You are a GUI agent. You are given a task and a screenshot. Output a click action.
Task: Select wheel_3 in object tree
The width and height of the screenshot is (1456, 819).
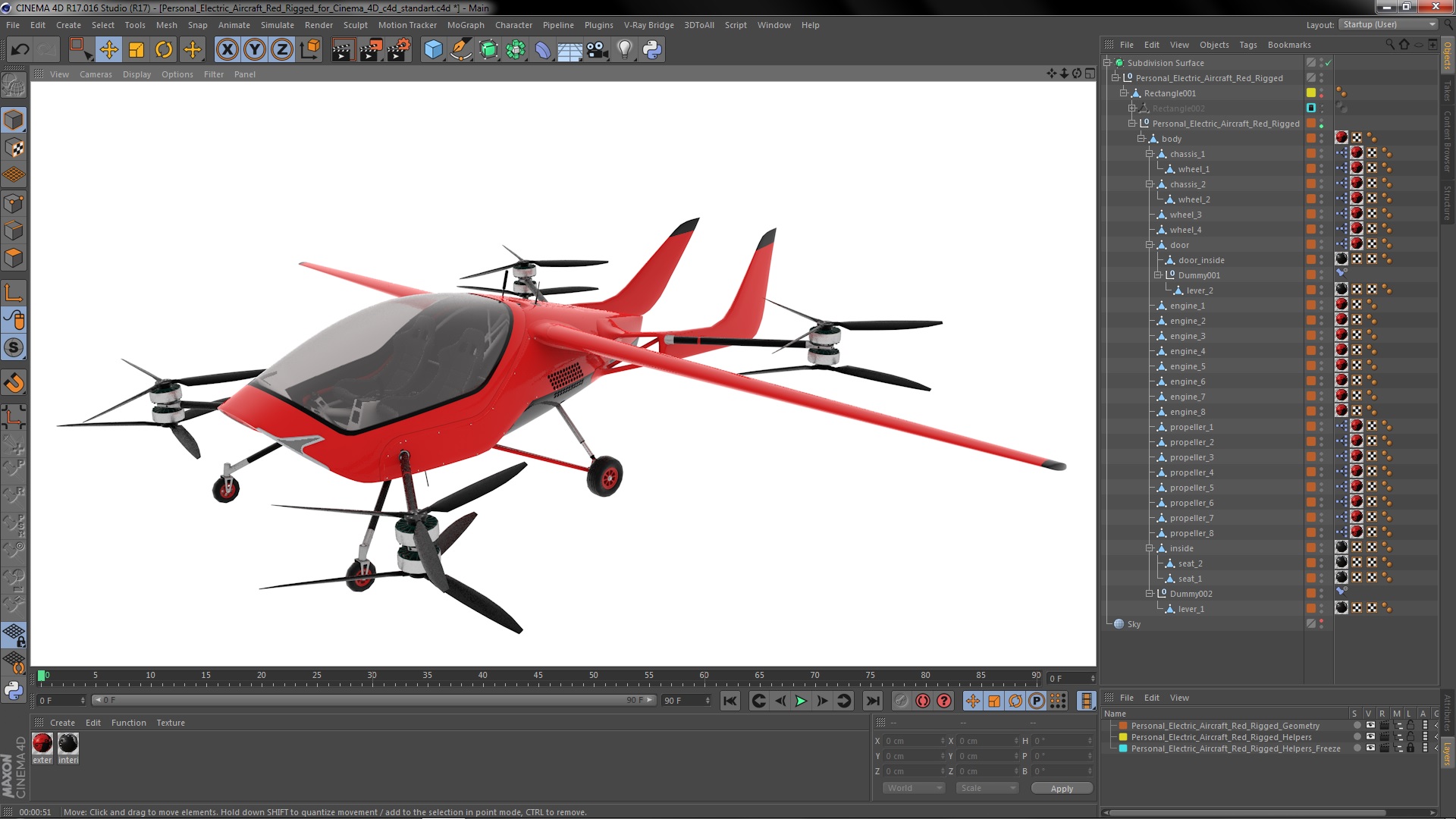coord(1185,215)
